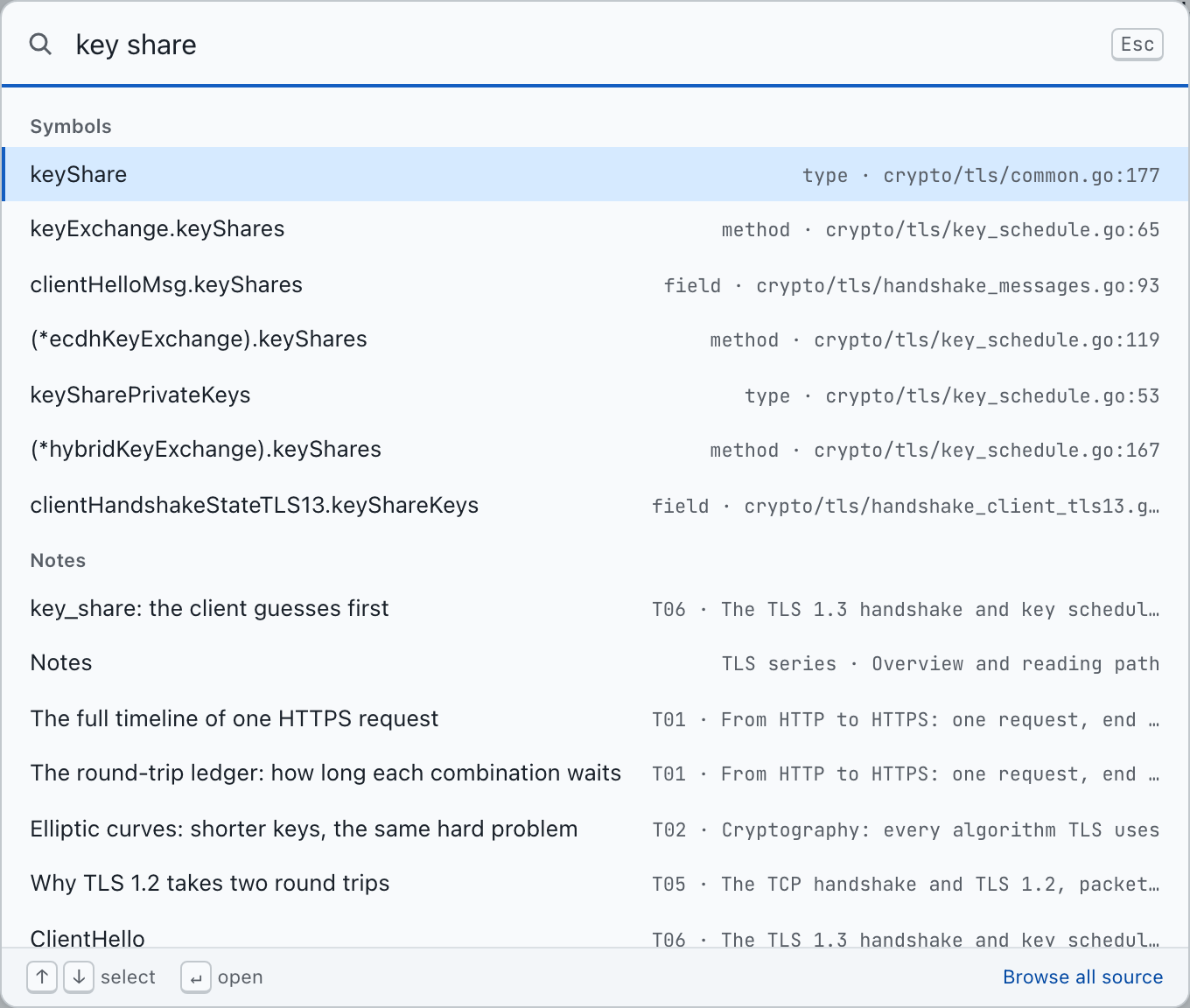Select the (*hybridKeyExchange).keyShares method result
The width and height of the screenshot is (1190, 1008).
pyautogui.click(x=595, y=450)
